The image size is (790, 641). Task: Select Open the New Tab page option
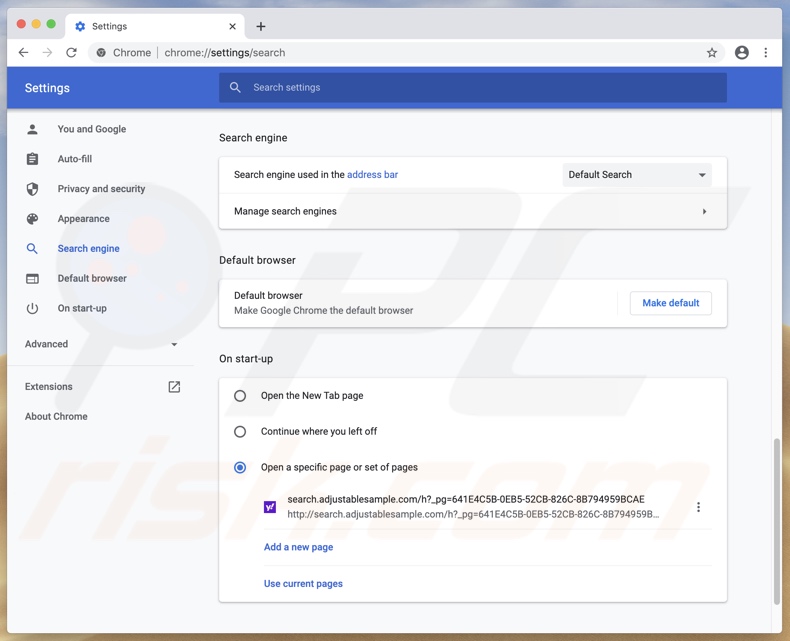[240, 396]
